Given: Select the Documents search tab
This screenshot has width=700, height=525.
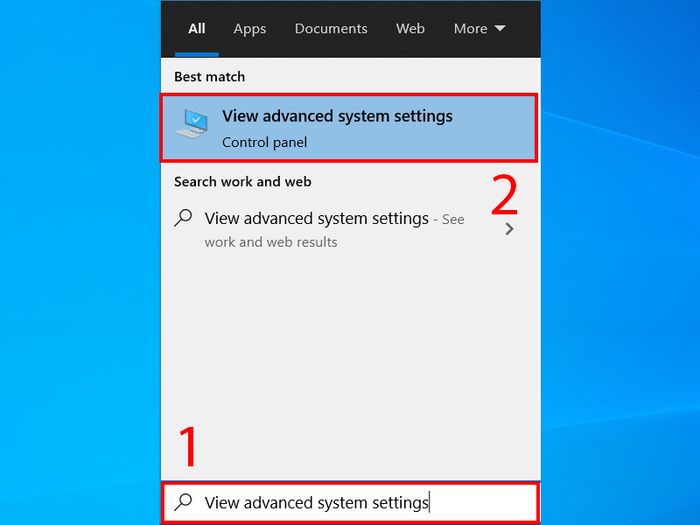Looking at the screenshot, I should tap(331, 29).
